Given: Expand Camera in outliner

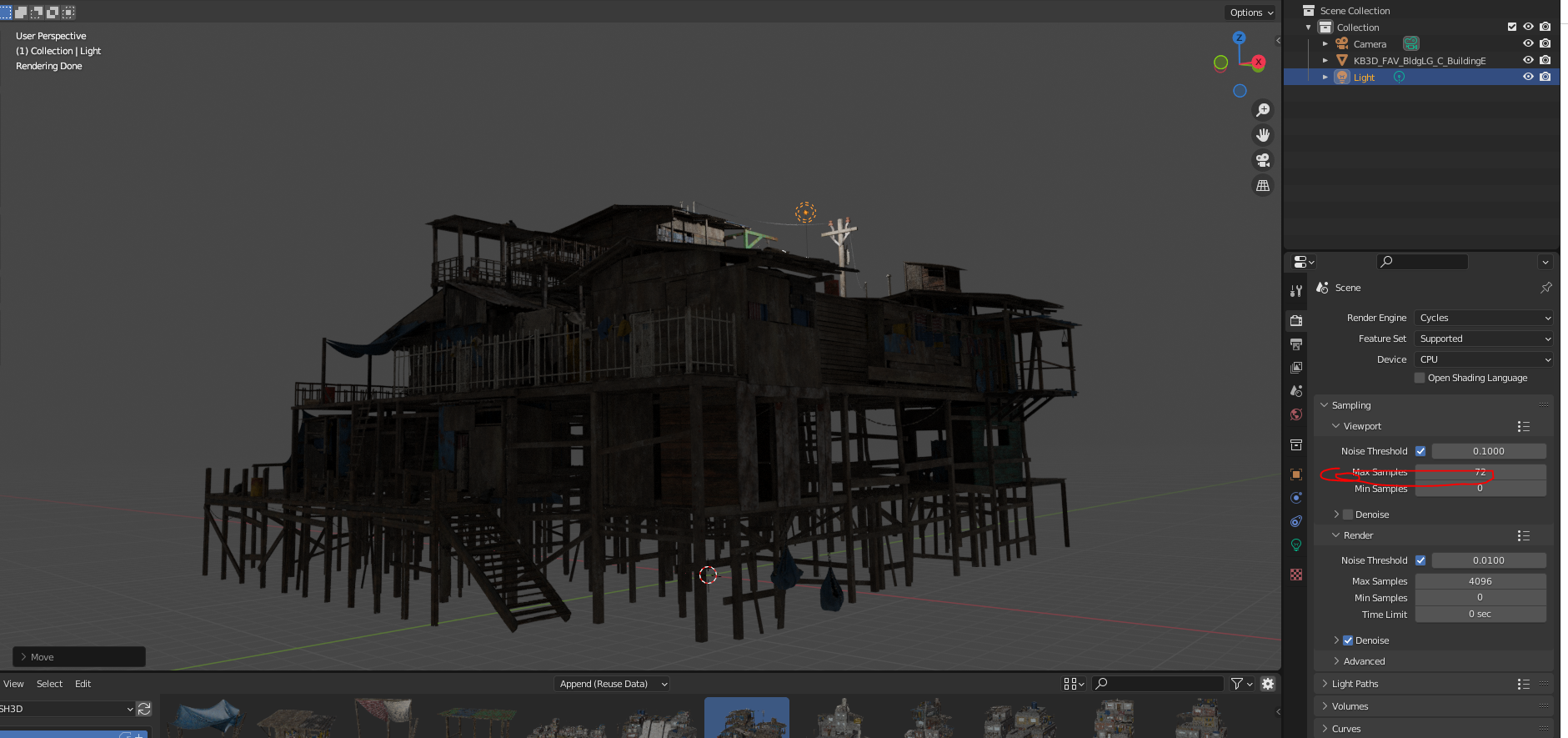Looking at the screenshot, I should [1325, 43].
